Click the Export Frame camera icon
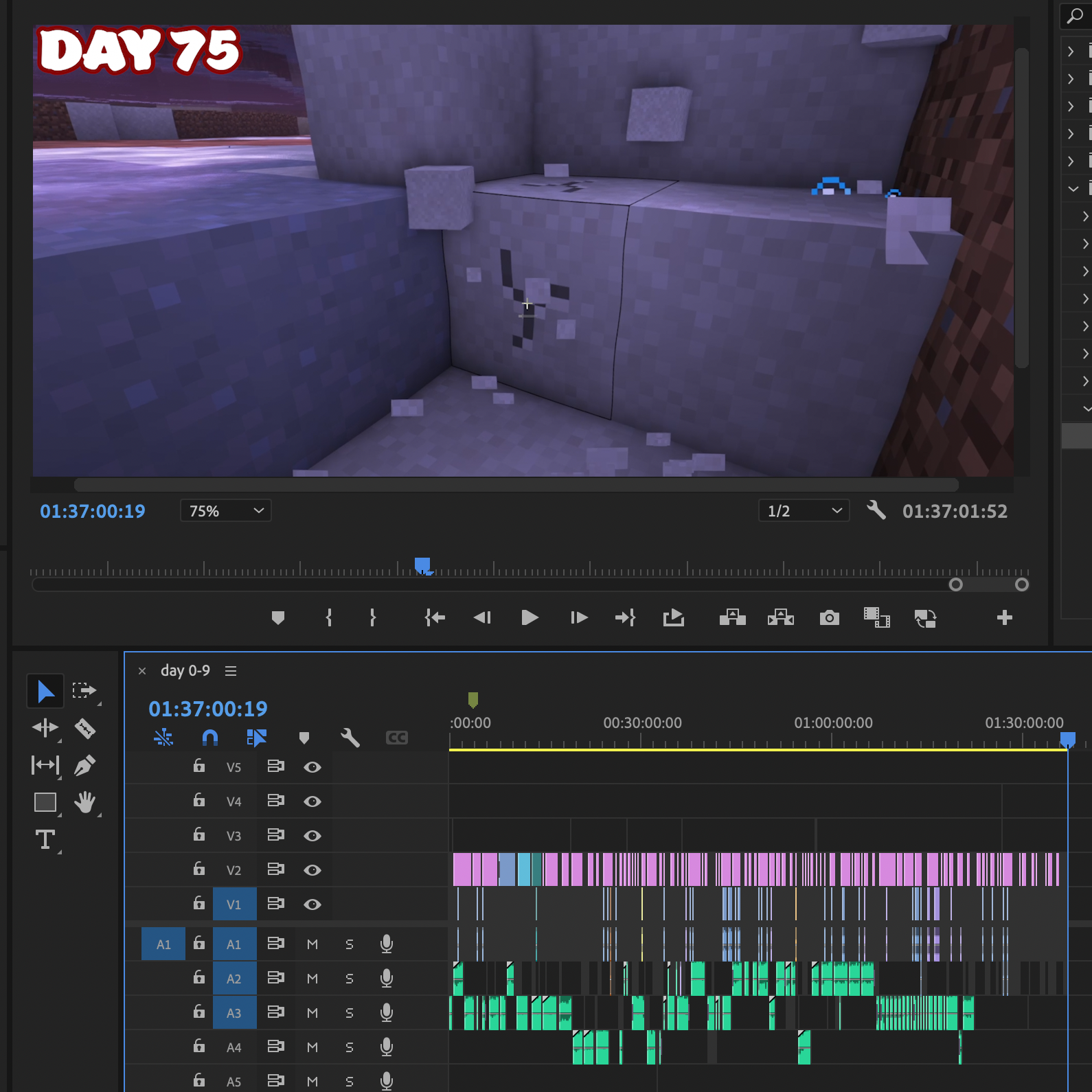1092x1092 pixels. click(x=830, y=618)
